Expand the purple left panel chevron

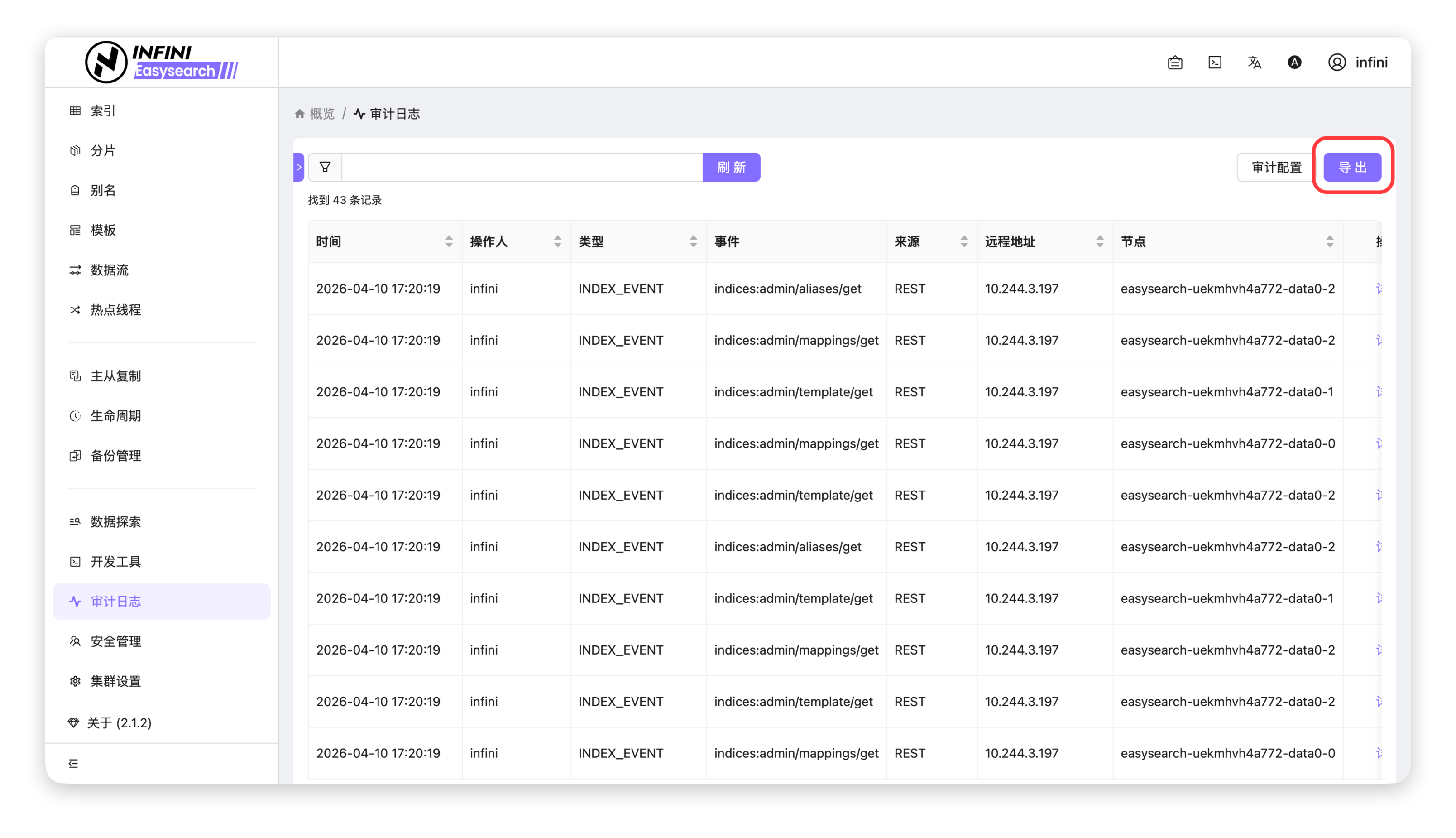tap(298, 167)
